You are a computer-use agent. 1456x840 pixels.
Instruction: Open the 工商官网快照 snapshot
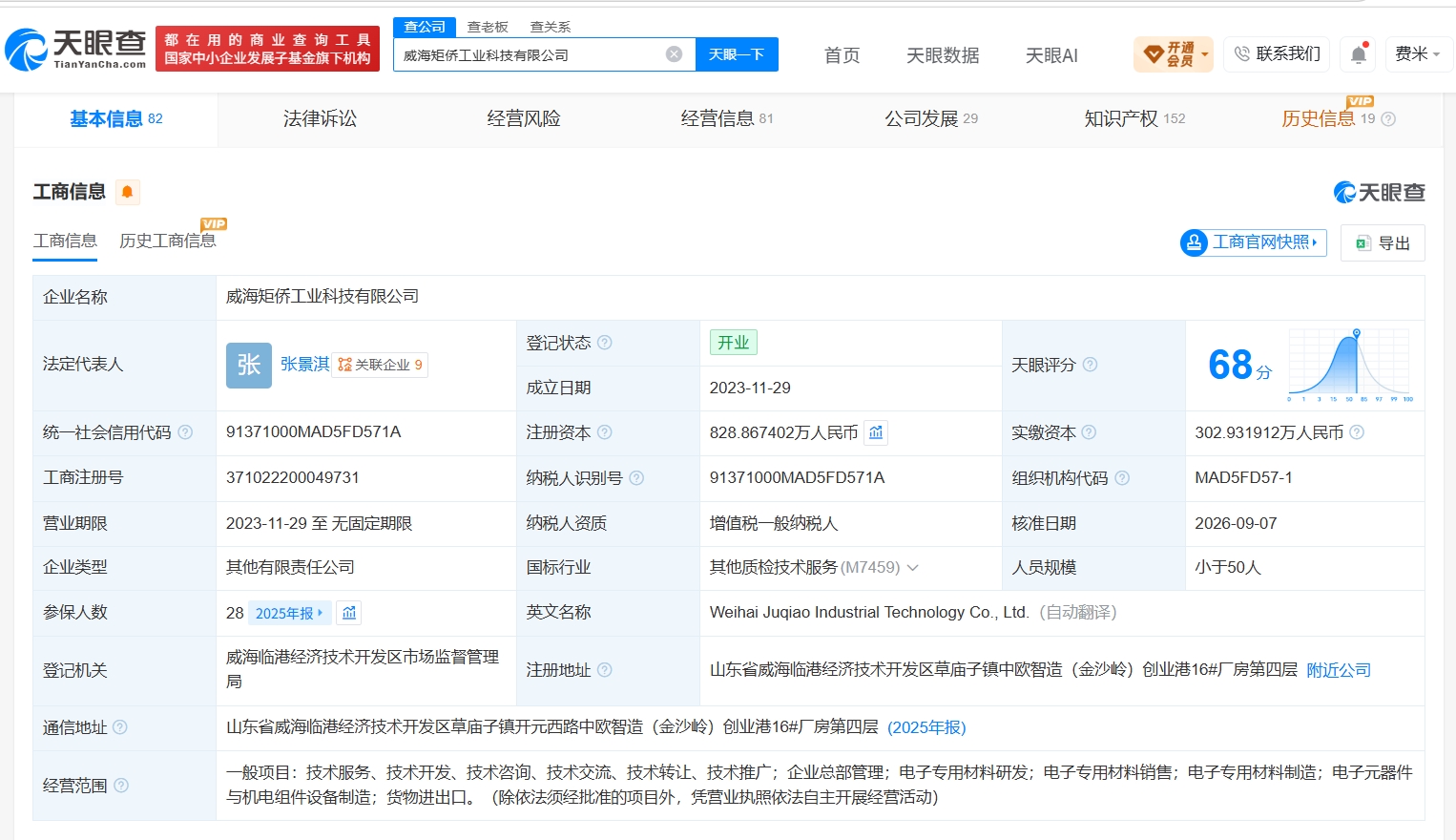[x=1253, y=242]
